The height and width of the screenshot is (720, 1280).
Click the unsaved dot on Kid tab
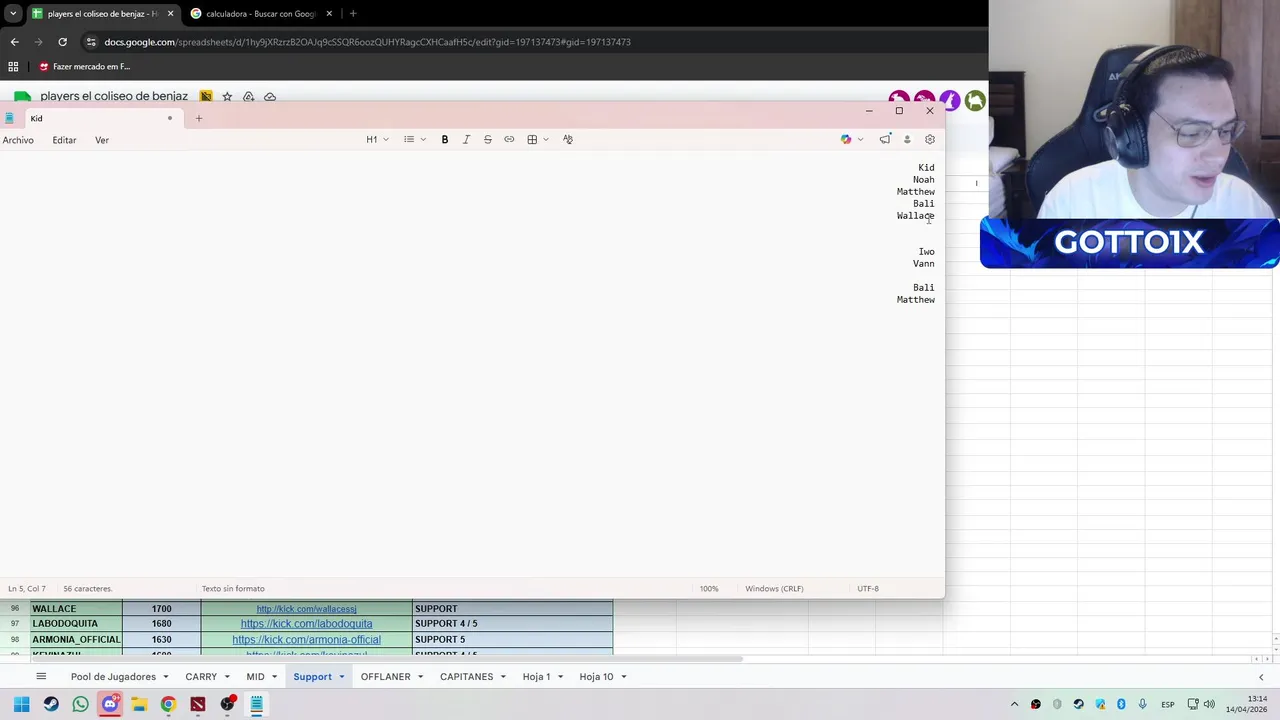click(x=170, y=118)
